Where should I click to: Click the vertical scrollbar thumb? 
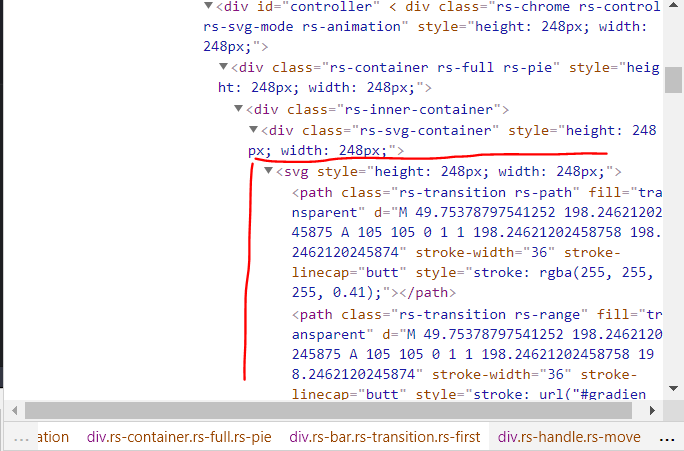pyautogui.click(x=673, y=80)
